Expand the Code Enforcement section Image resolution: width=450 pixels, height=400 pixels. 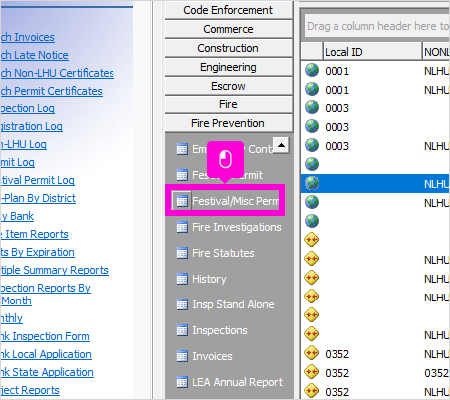coord(228,10)
